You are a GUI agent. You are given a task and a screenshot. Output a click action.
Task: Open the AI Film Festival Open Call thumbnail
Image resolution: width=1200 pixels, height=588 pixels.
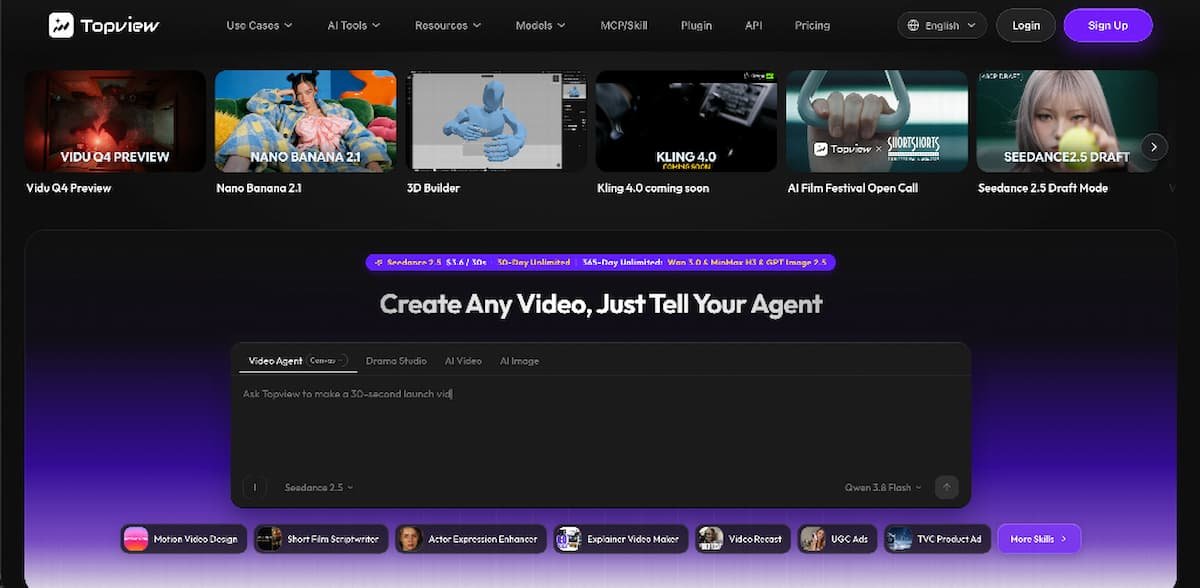tap(877, 121)
